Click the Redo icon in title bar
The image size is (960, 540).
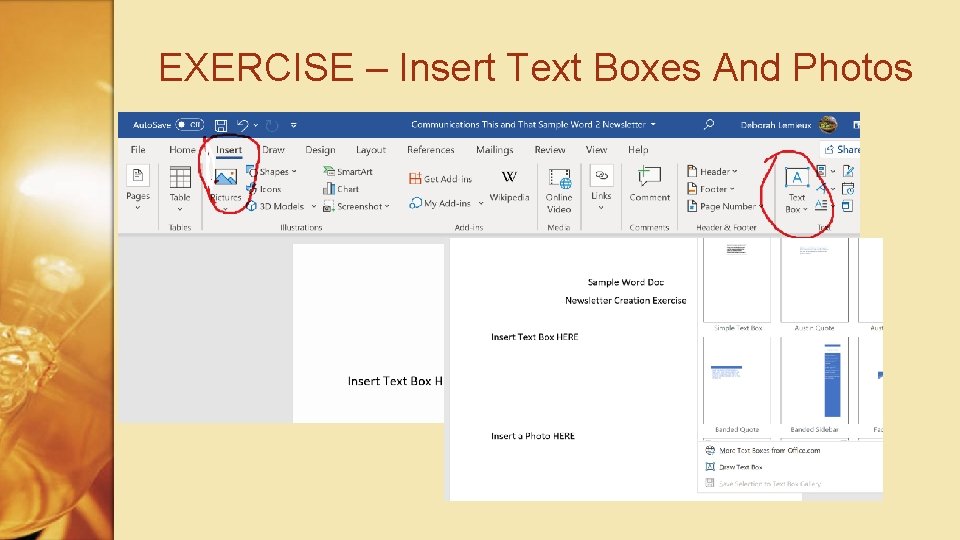[x=272, y=126]
